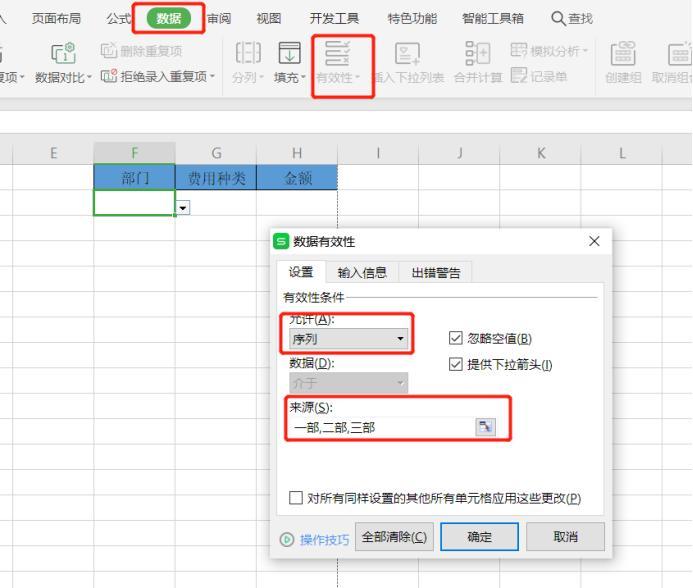
Task: Click the 记录单 icon
Action: (x=519, y=76)
